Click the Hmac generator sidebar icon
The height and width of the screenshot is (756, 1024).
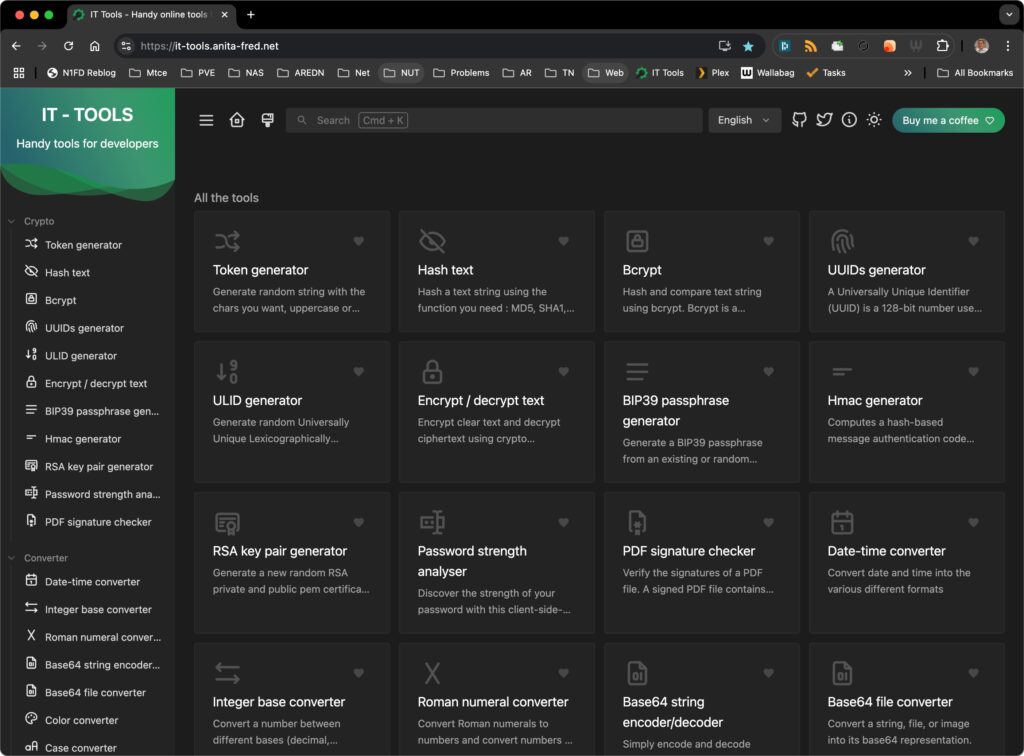point(31,437)
